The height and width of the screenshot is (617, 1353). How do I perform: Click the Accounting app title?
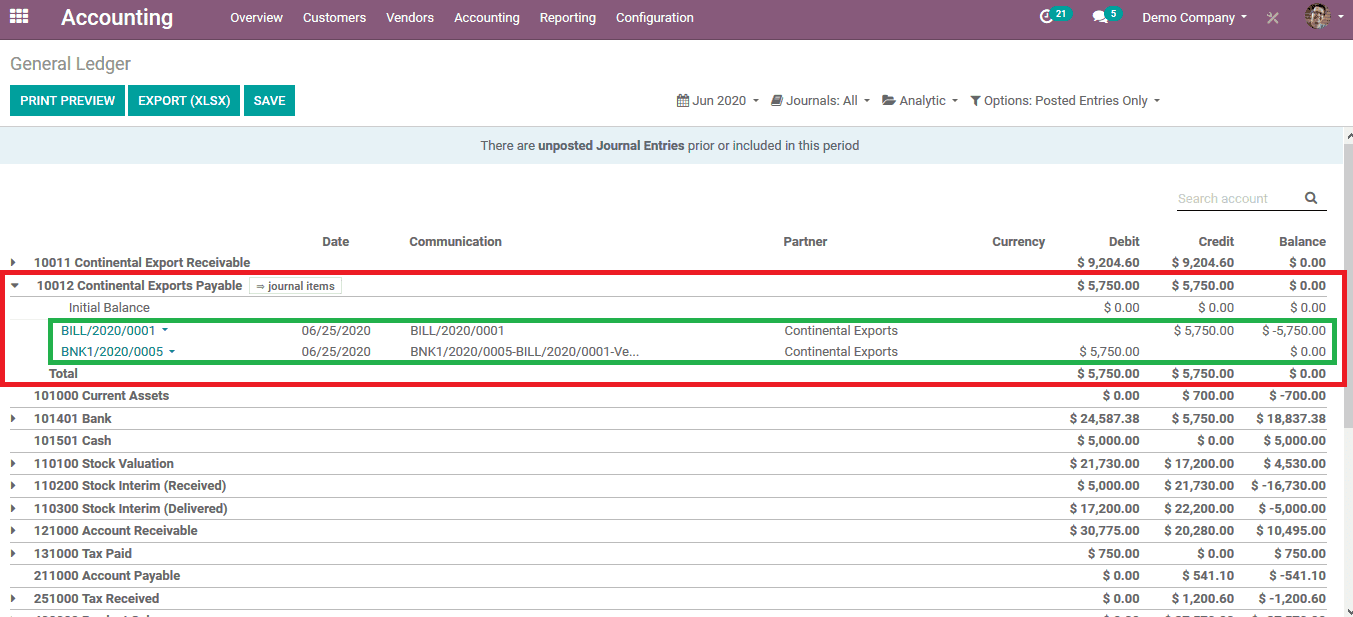point(117,17)
